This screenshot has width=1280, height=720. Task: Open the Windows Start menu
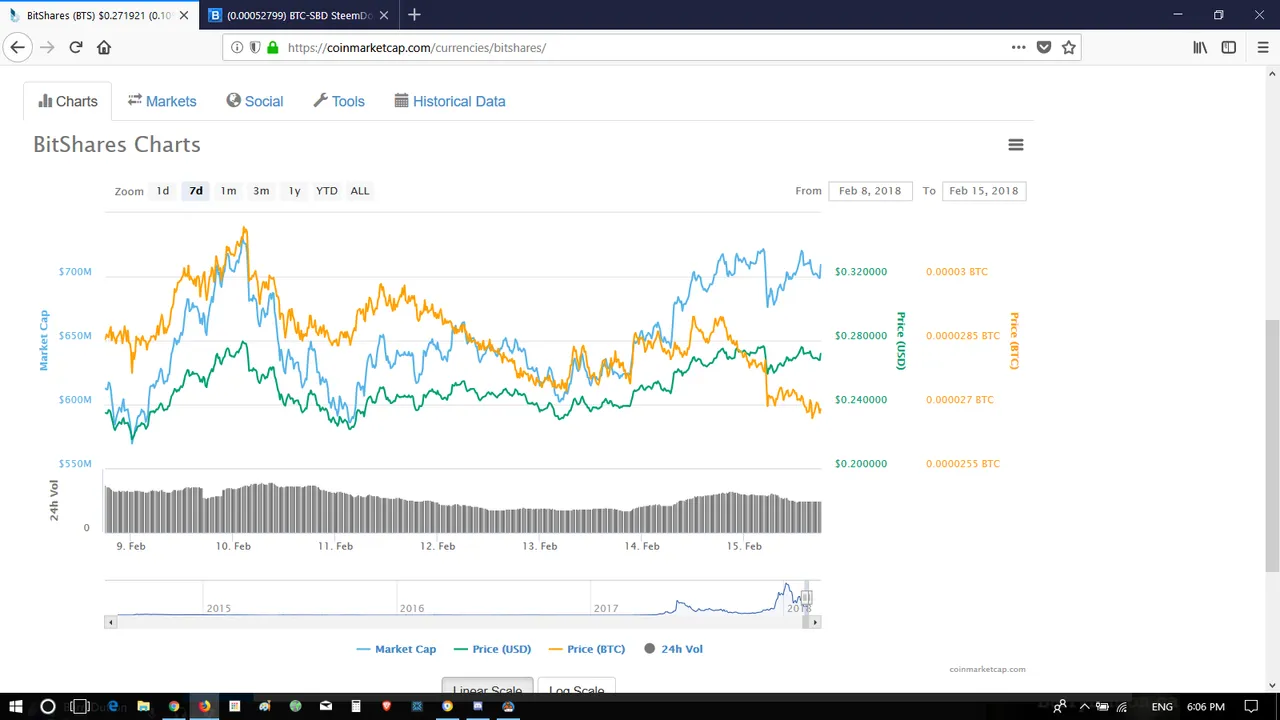(x=16, y=706)
